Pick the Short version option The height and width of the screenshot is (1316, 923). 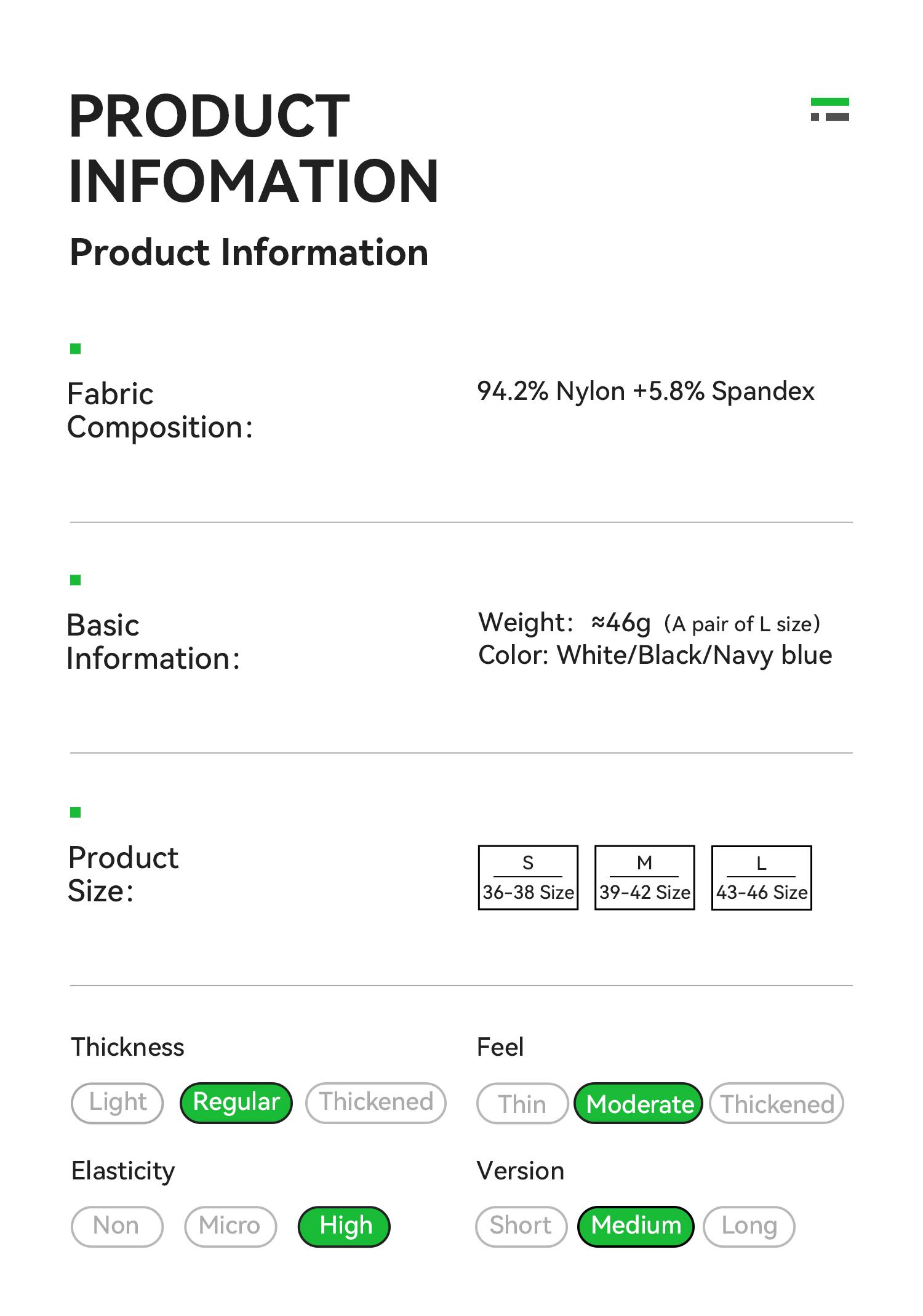point(521,1226)
